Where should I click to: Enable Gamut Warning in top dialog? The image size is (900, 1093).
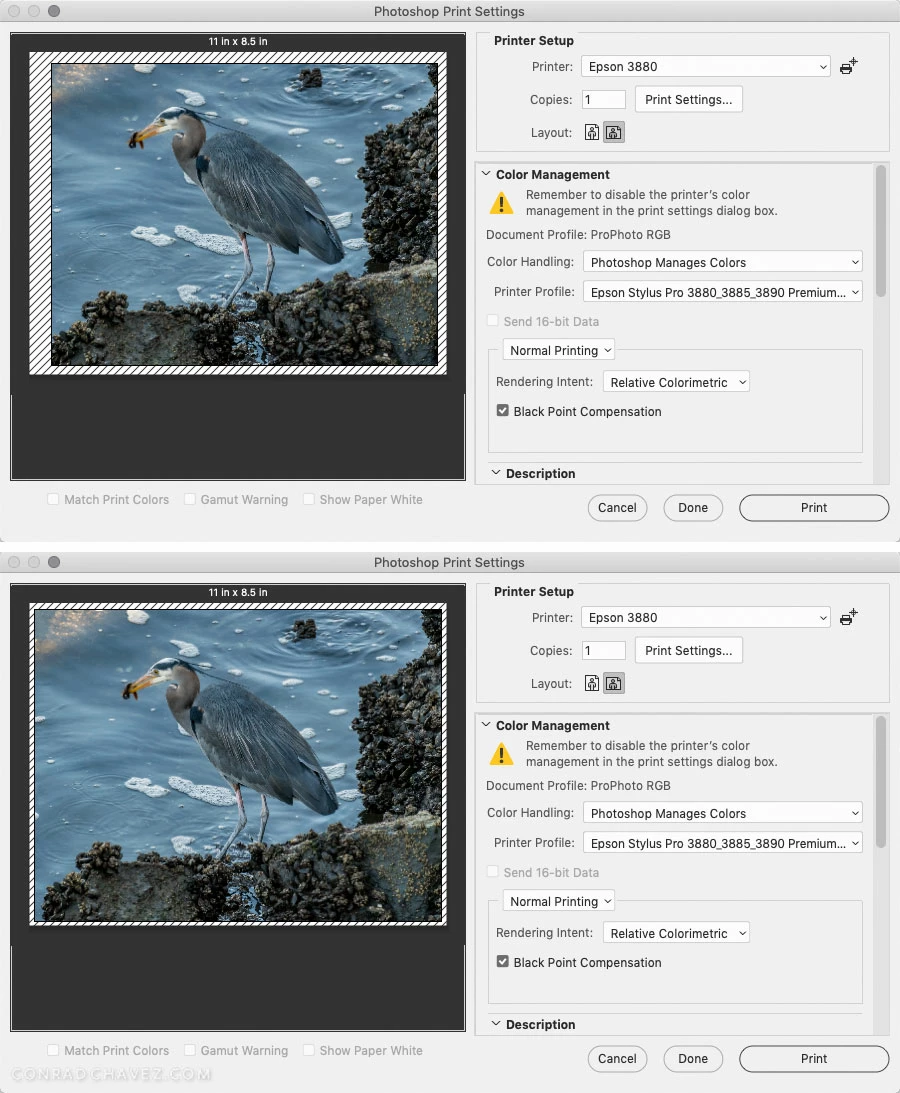[190, 499]
